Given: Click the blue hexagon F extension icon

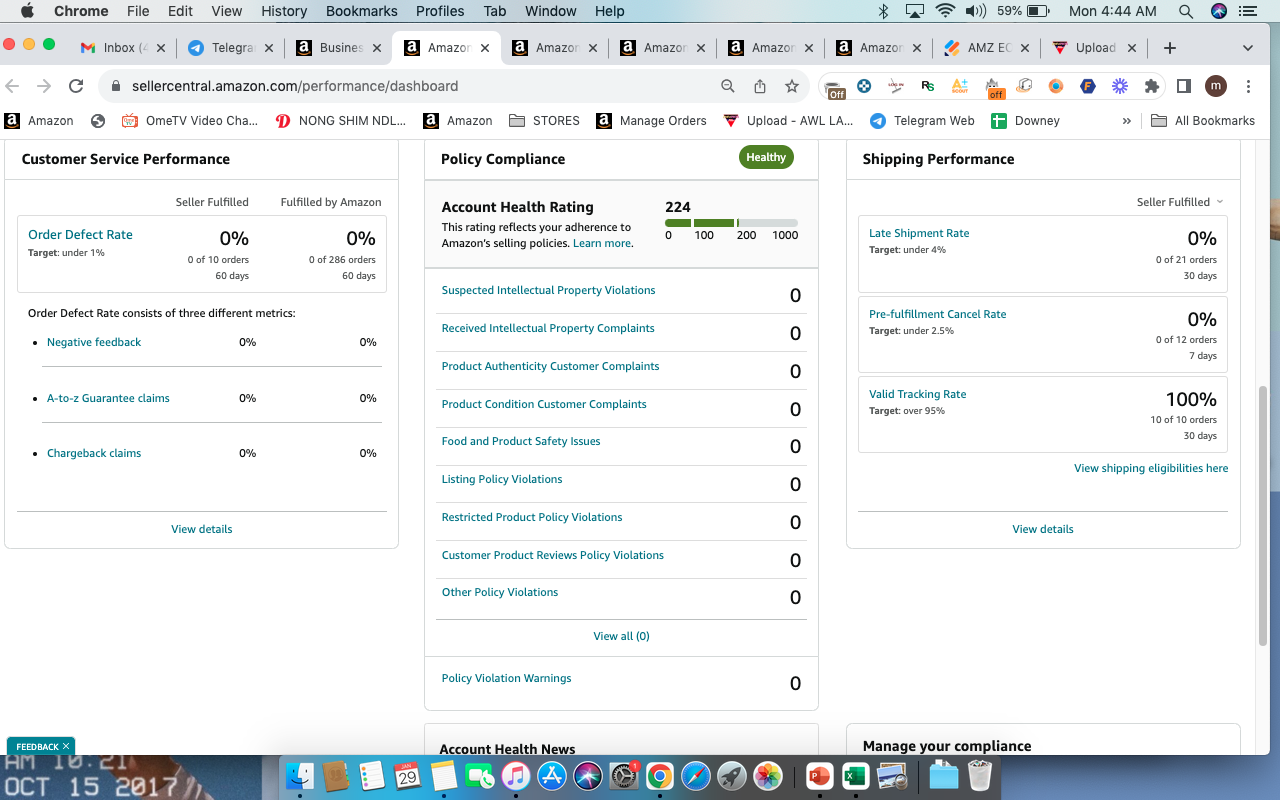Looking at the screenshot, I should click(x=1088, y=86).
